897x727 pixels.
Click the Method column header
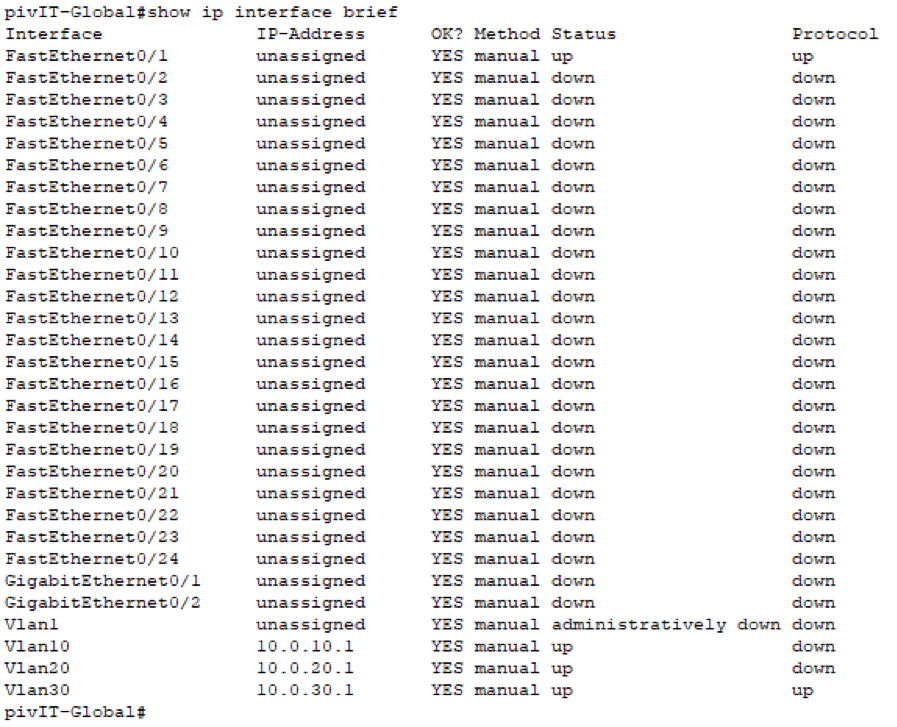tap(506, 34)
